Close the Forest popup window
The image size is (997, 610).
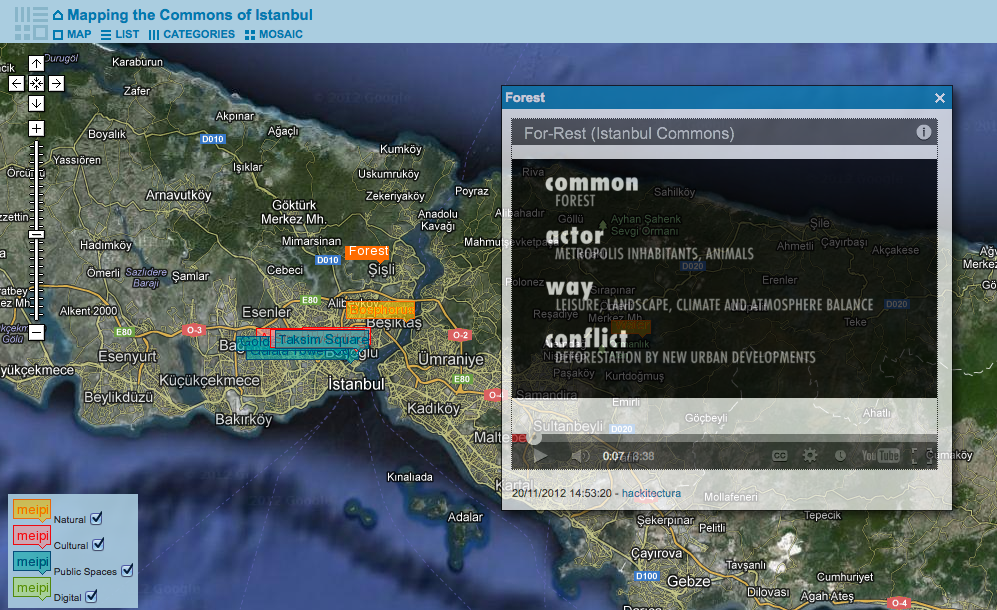(x=940, y=98)
